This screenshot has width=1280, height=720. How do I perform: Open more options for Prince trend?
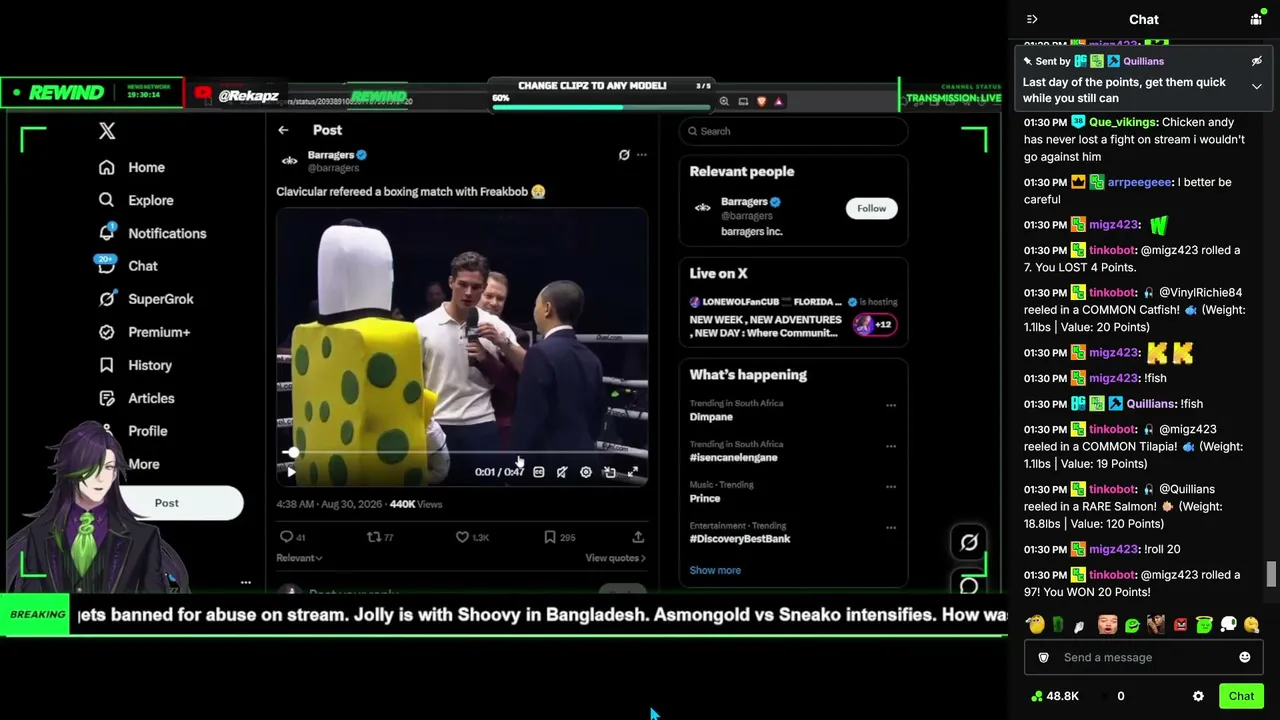click(891, 487)
